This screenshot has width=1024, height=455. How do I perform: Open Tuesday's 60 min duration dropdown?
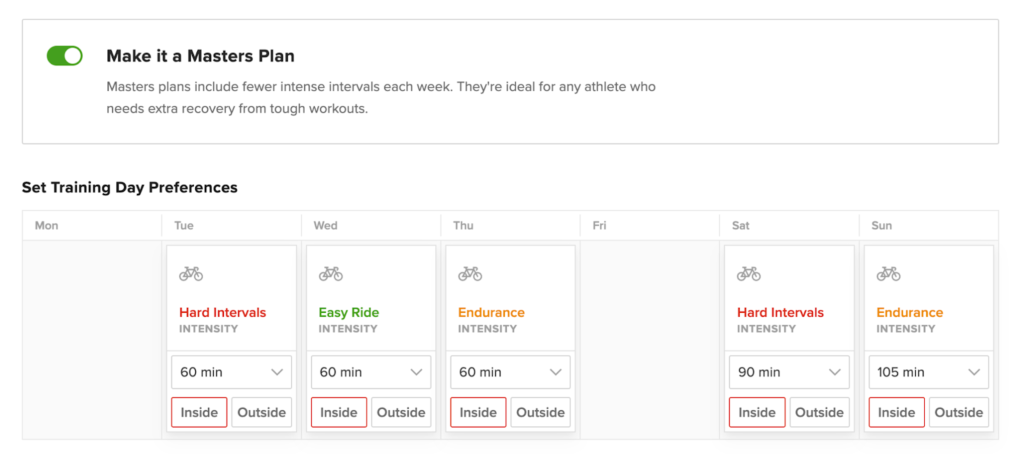tap(231, 372)
